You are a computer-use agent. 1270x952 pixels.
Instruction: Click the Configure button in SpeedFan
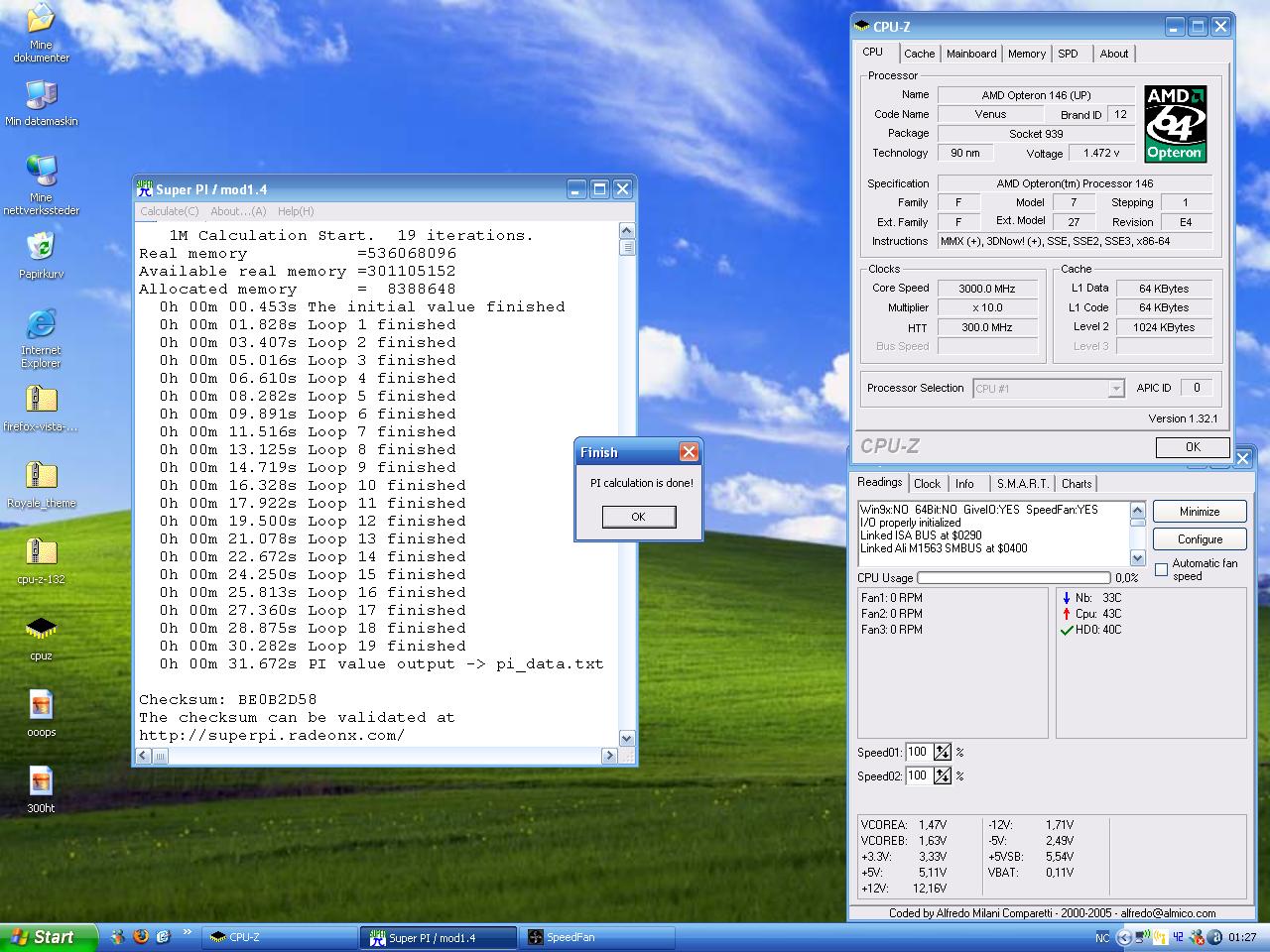[1200, 539]
